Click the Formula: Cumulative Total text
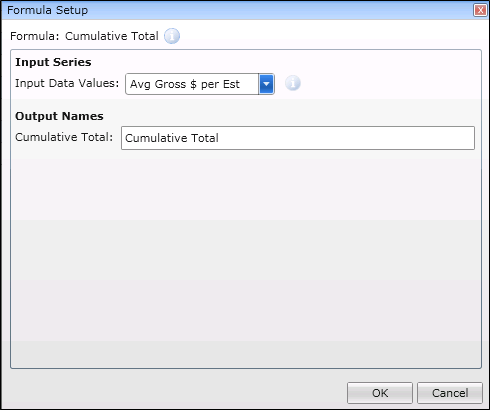This screenshot has width=490, height=410. pyautogui.click(x=84, y=36)
